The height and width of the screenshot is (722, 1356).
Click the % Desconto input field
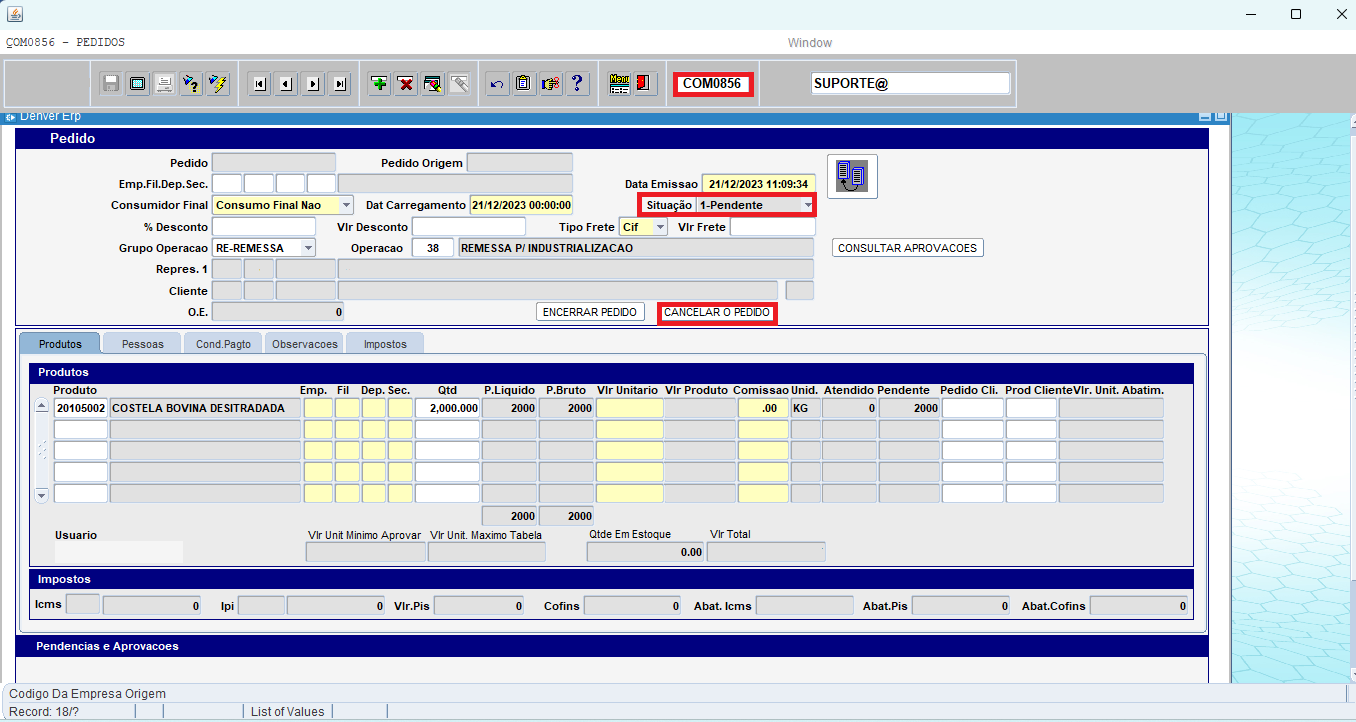[264, 227]
